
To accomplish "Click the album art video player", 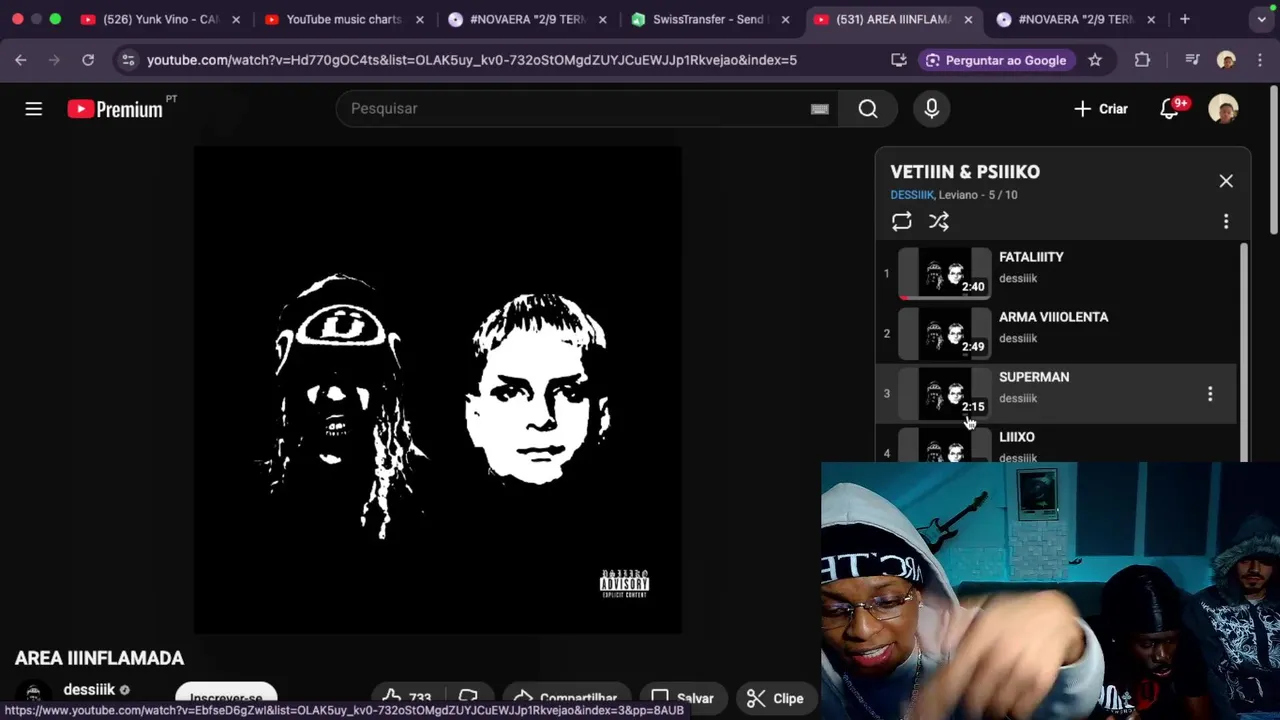I will click(437, 390).
